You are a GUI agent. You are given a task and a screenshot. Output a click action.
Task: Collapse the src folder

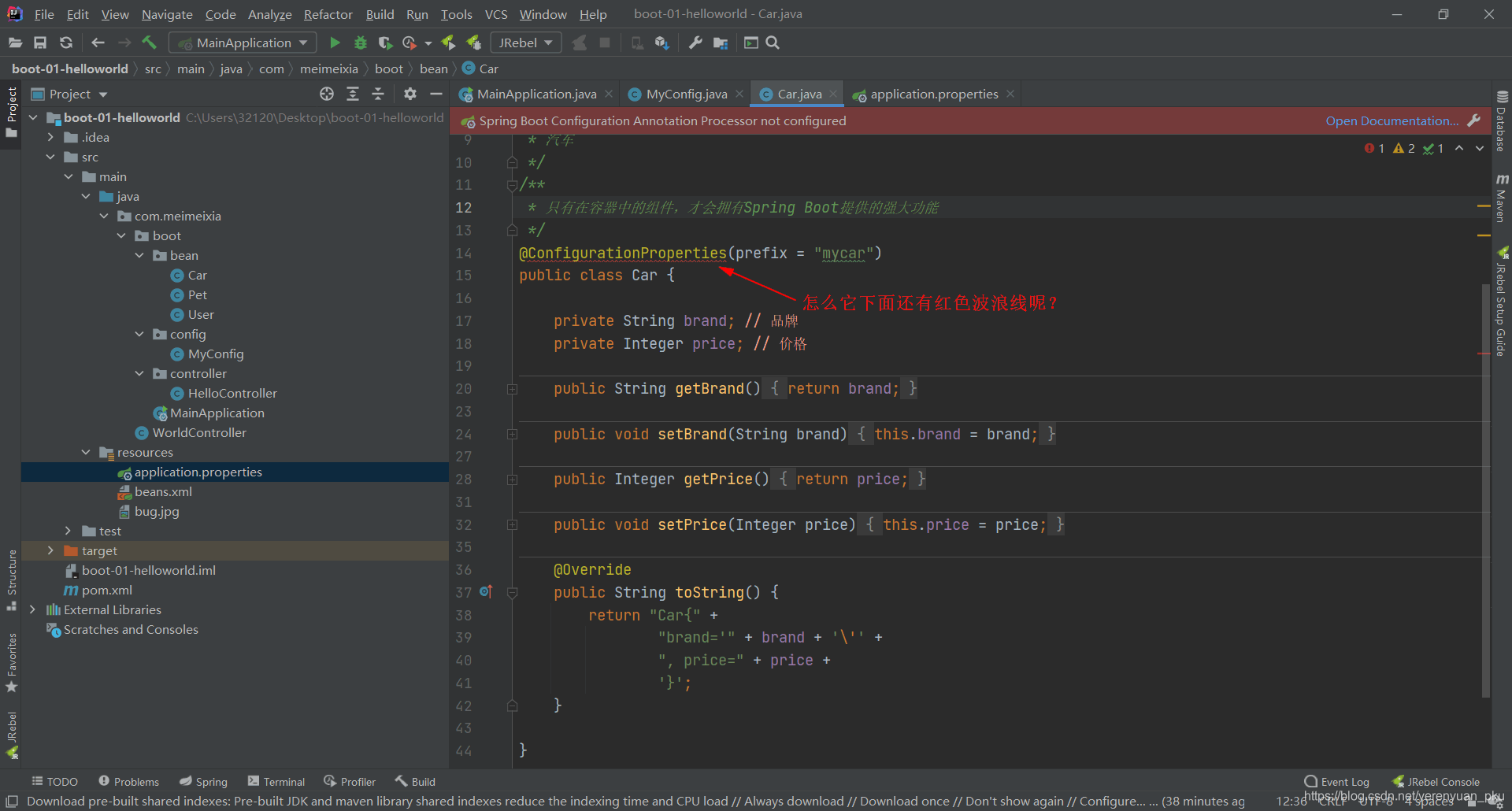pos(50,157)
